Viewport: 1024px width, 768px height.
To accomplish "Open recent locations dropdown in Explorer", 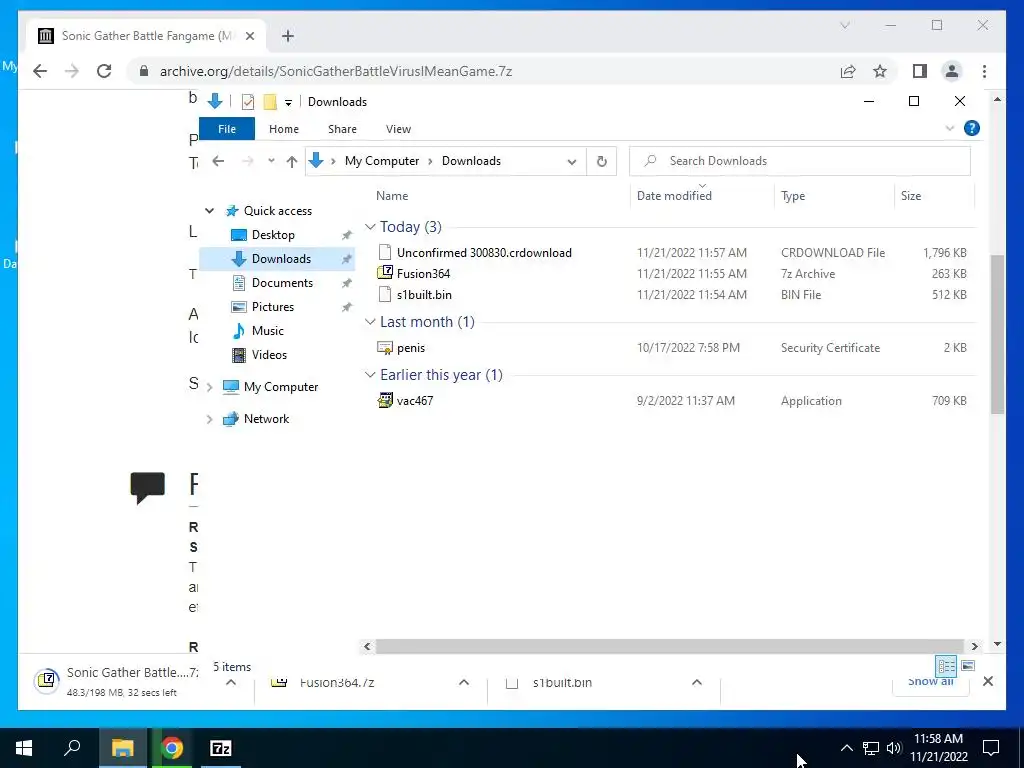I will click(x=271, y=161).
